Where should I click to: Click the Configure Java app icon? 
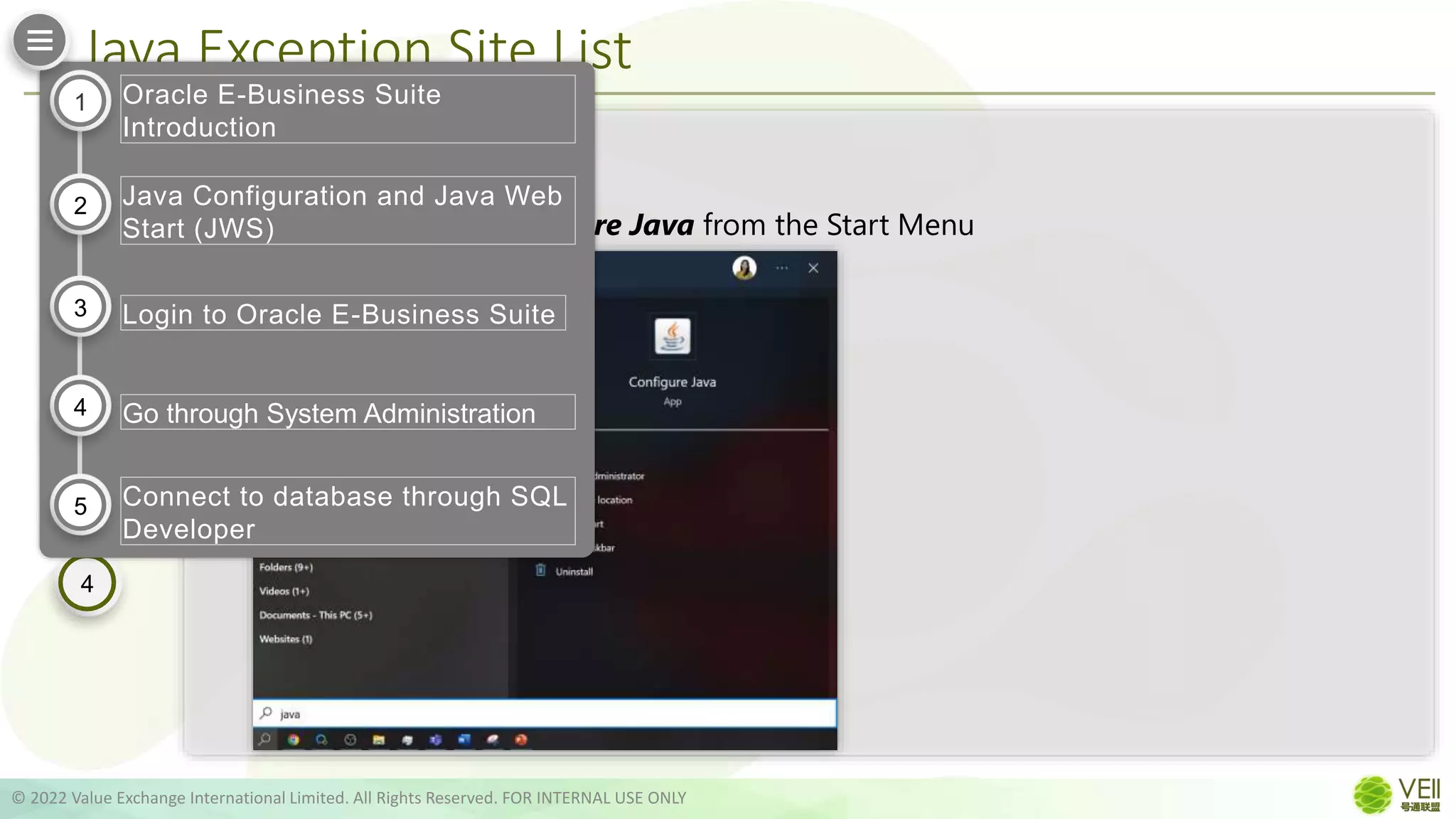coord(673,336)
